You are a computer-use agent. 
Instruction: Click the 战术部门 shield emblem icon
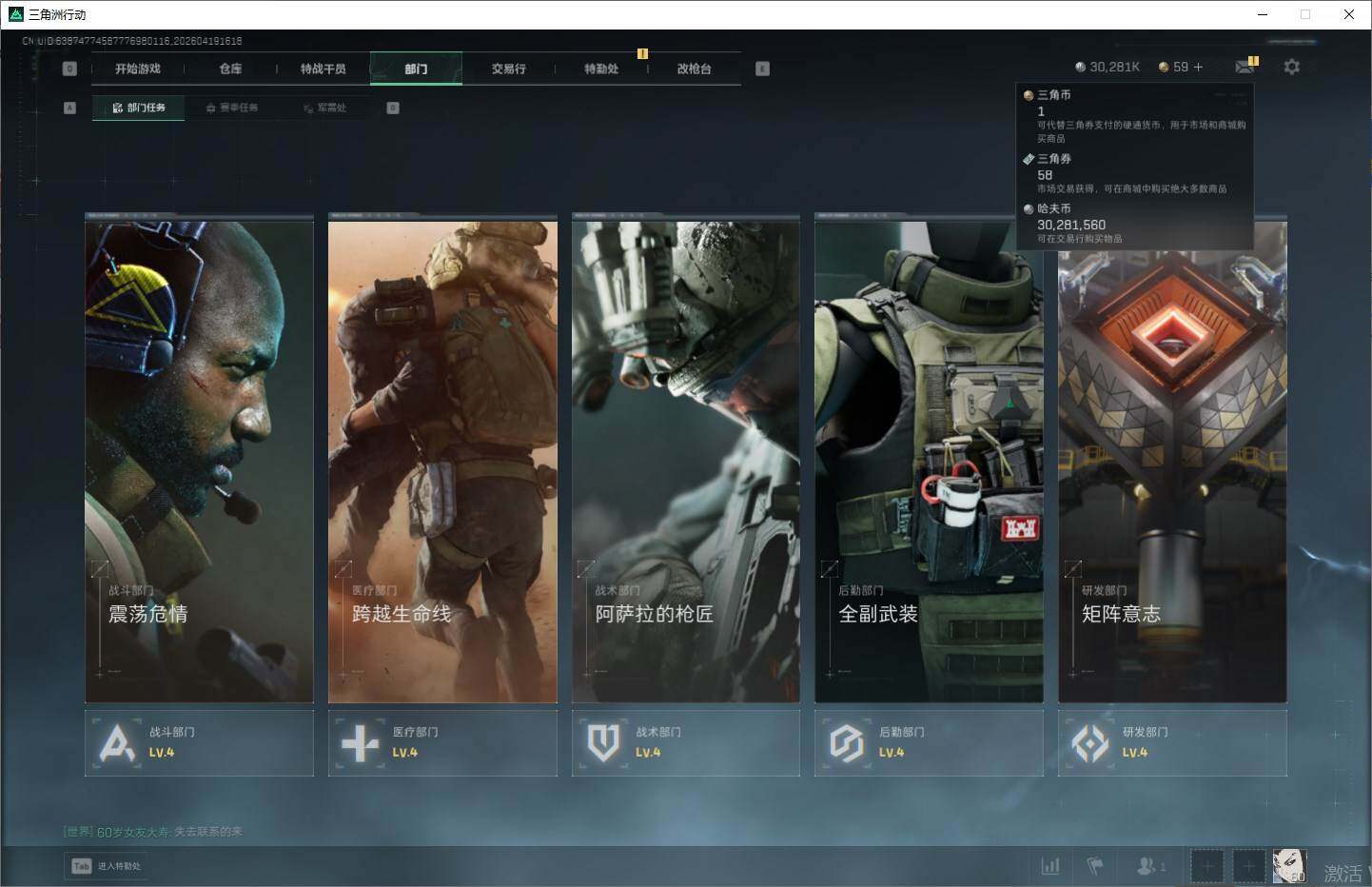603,743
